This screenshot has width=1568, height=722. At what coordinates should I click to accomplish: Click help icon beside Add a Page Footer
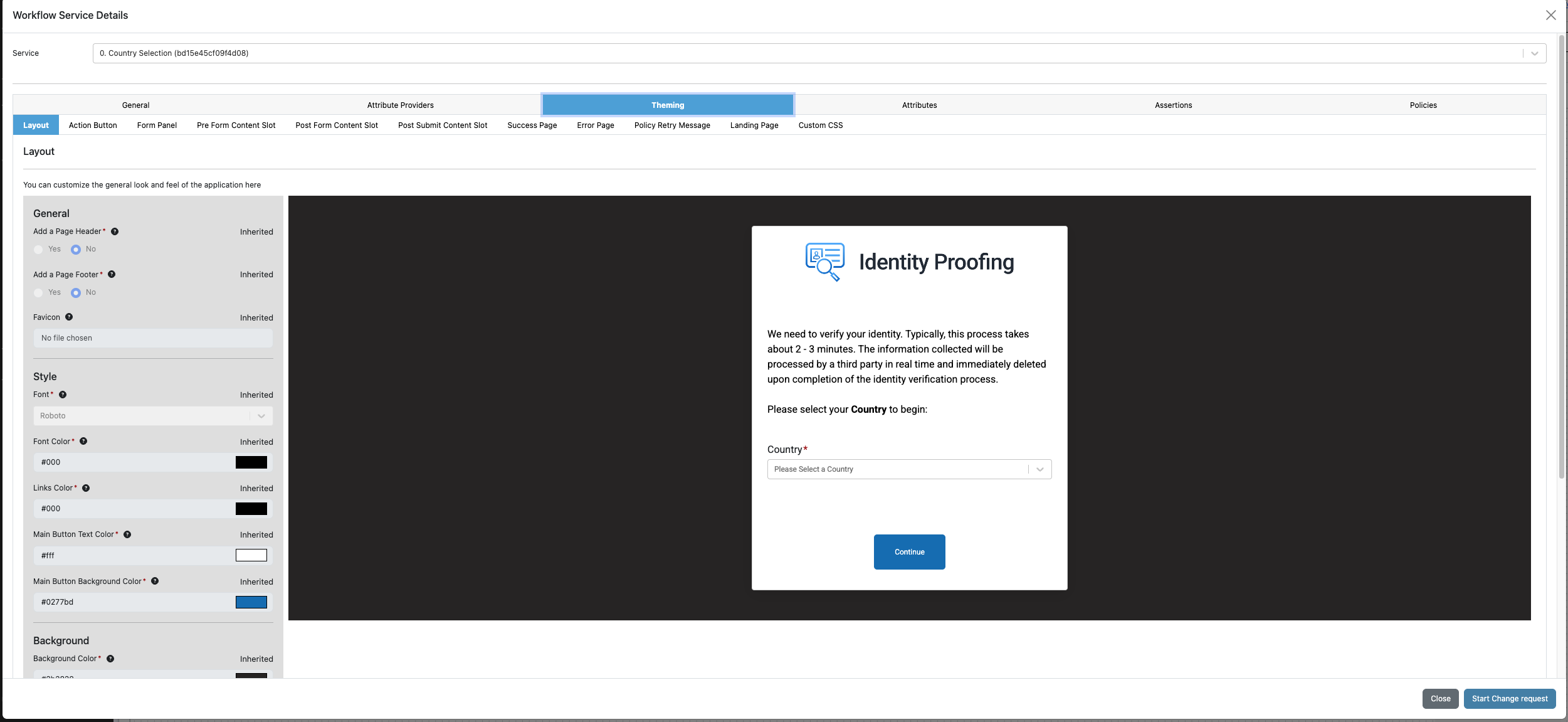click(x=112, y=274)
